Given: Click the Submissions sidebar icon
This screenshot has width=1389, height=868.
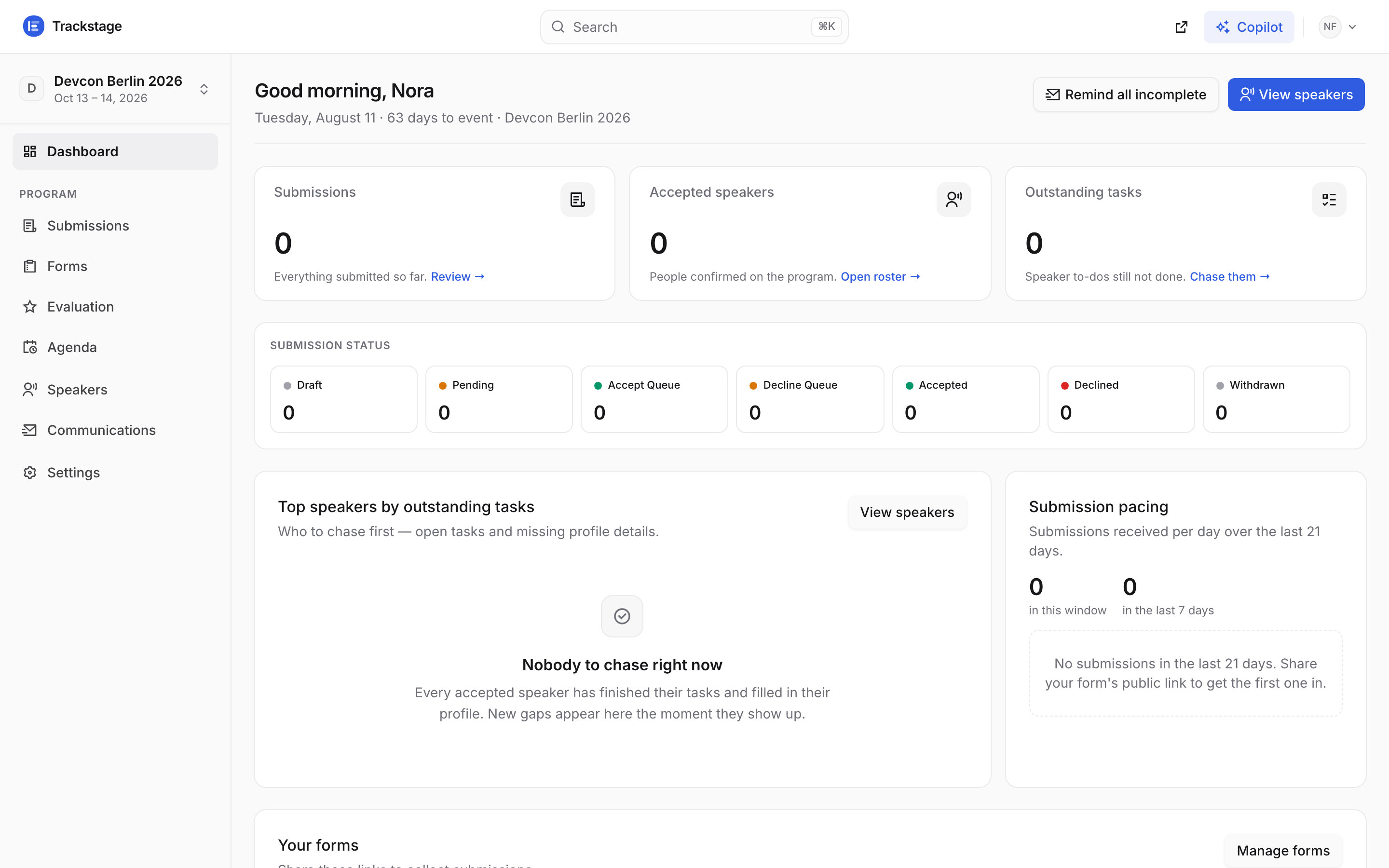Looking at the screenshot, I should (30, 226).
